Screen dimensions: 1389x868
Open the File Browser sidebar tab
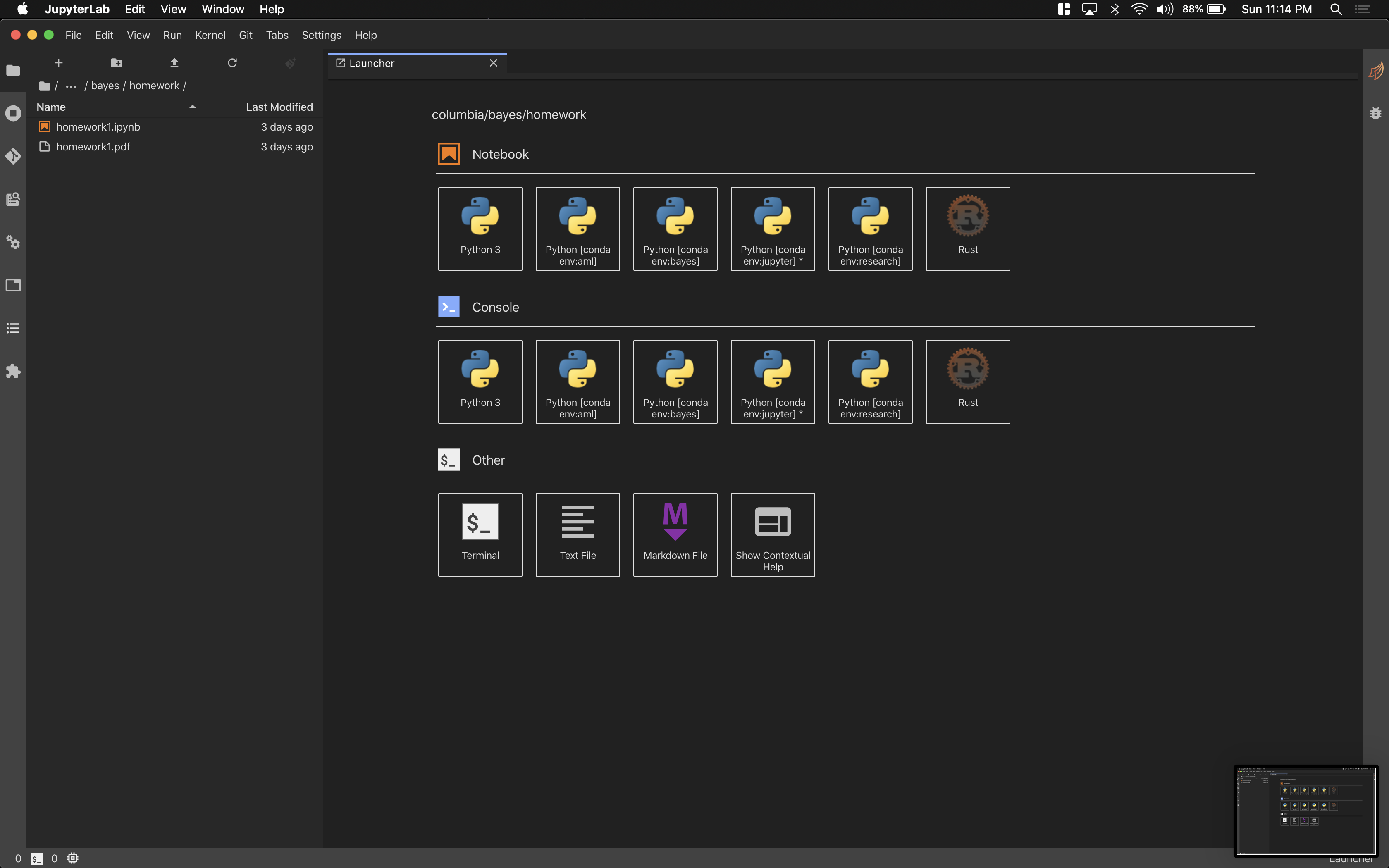(x=13, y=70)
